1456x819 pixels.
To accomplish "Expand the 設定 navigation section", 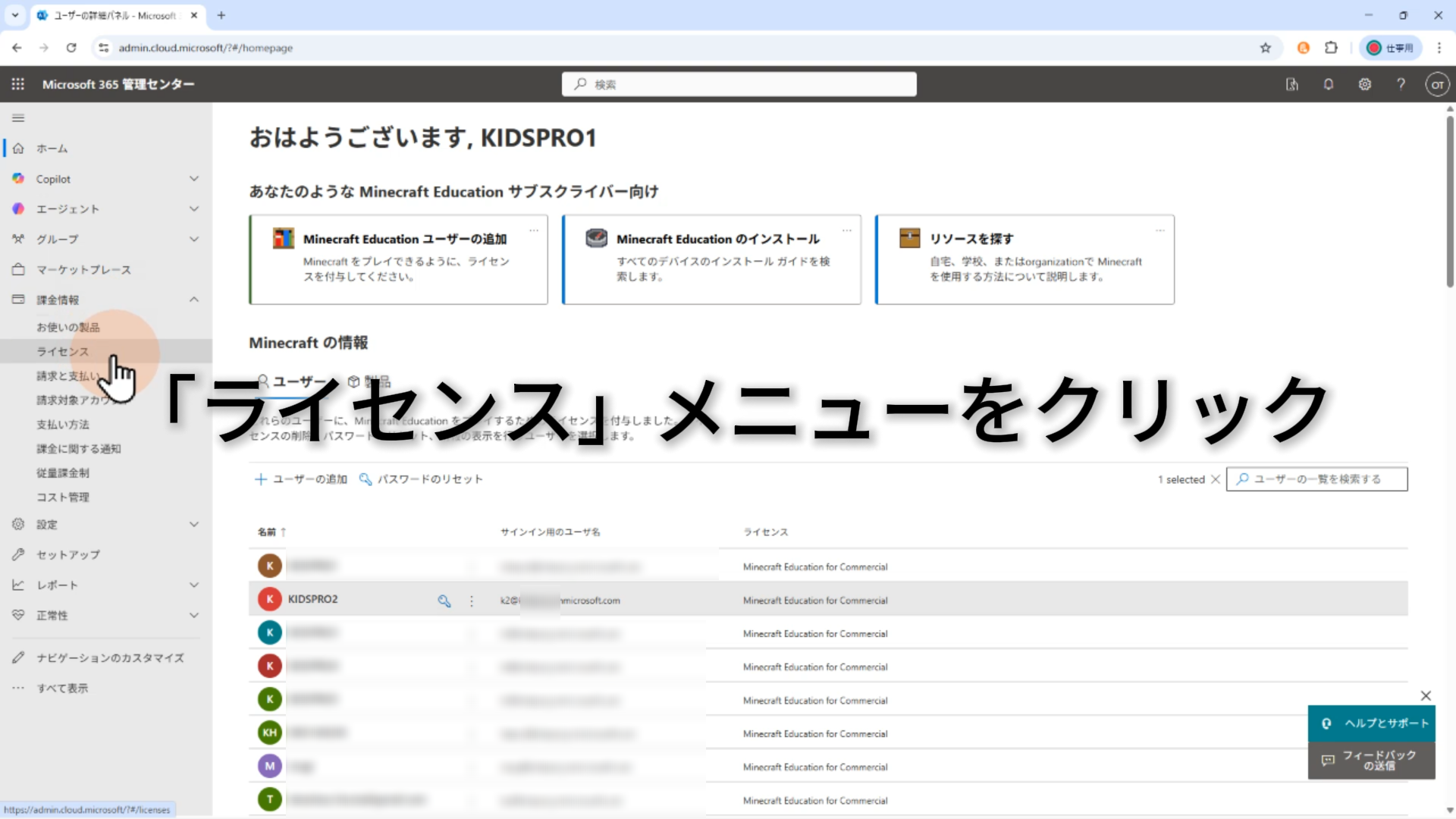I will pyautogui.click(x=194, y=524).
